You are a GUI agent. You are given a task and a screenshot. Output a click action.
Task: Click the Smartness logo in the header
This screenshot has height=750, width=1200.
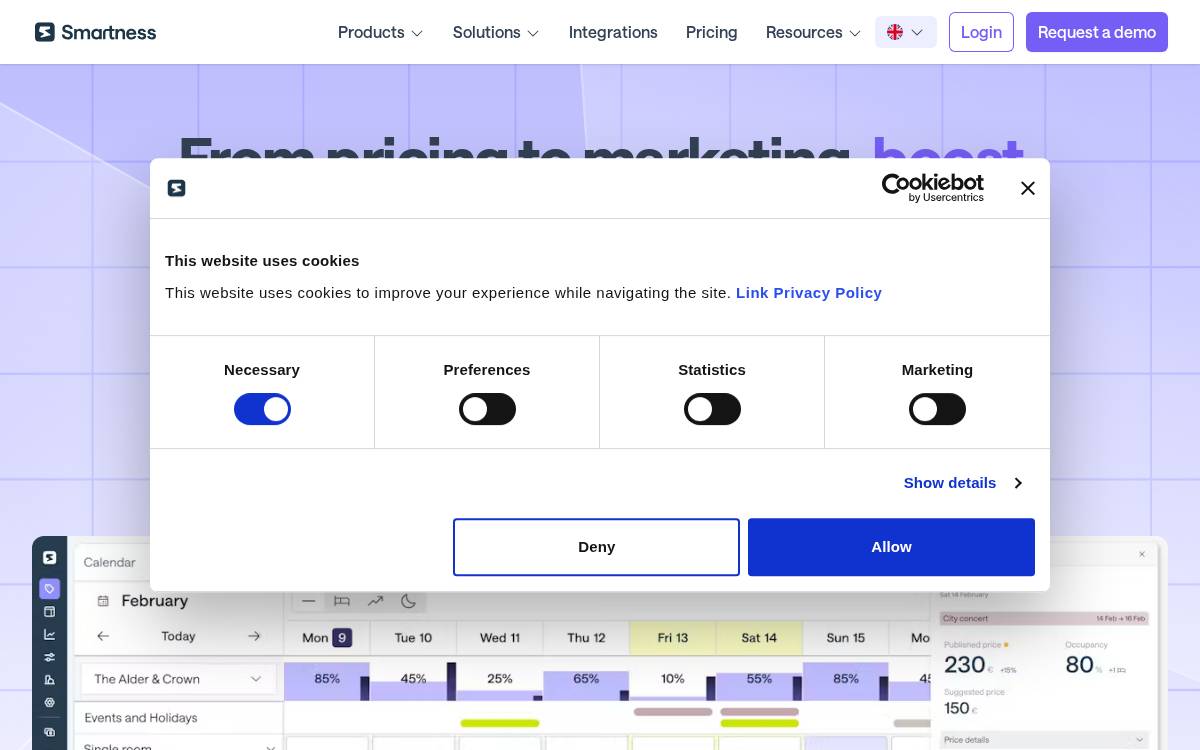pos(95,32)
